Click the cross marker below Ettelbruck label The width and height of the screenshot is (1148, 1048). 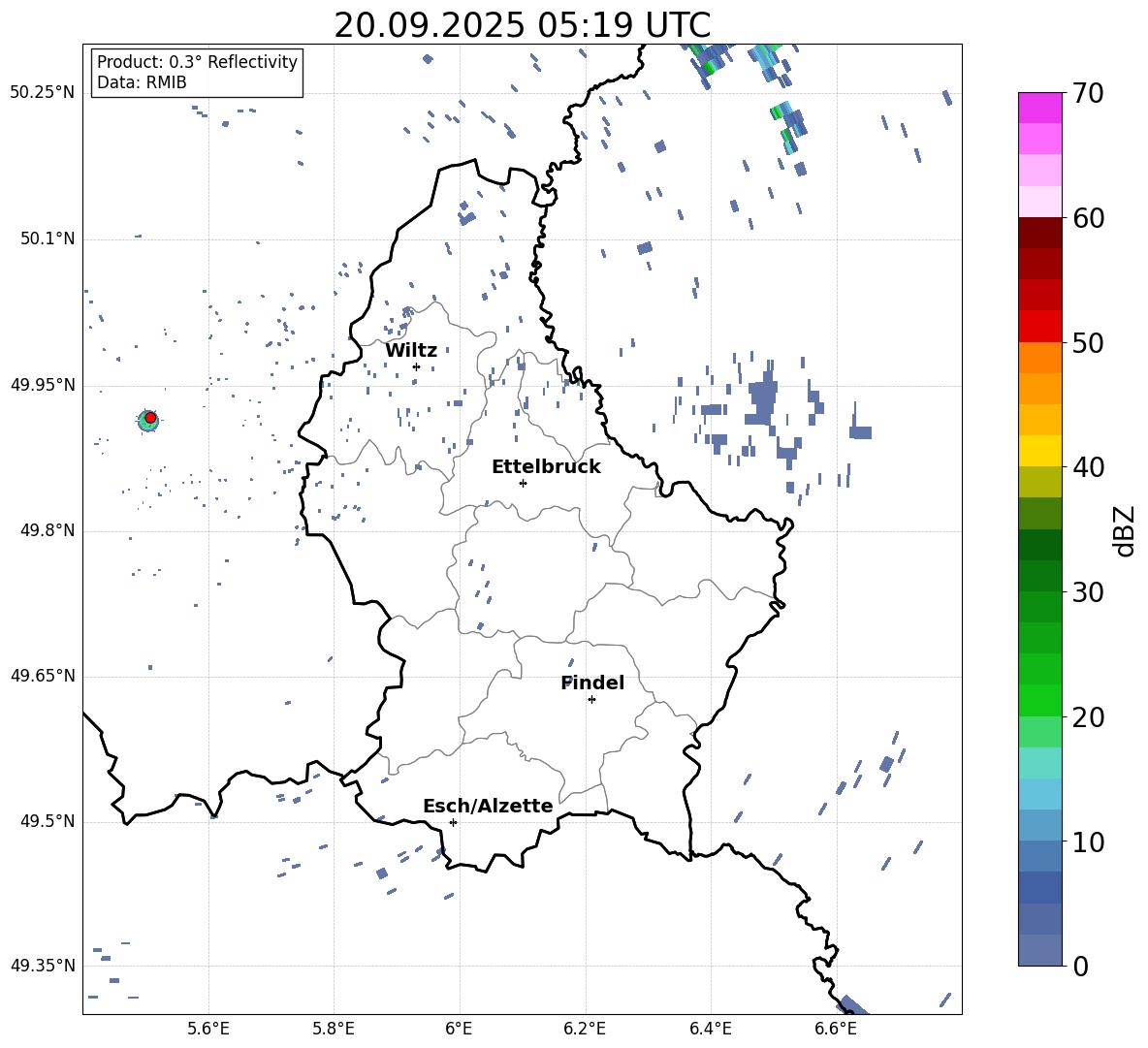tap(523, 483)
